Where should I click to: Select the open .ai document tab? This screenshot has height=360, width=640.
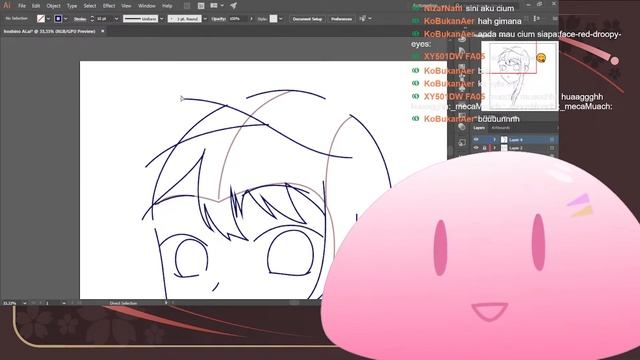point(49,31)
